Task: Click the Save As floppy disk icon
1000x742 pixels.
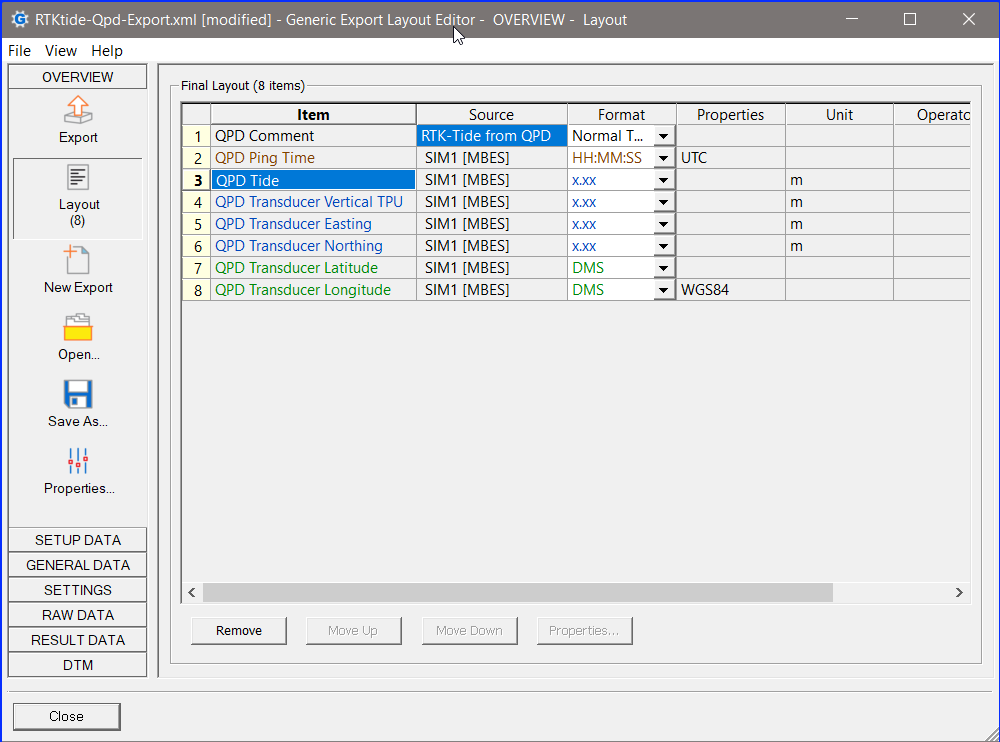Action: click(78, 394)
